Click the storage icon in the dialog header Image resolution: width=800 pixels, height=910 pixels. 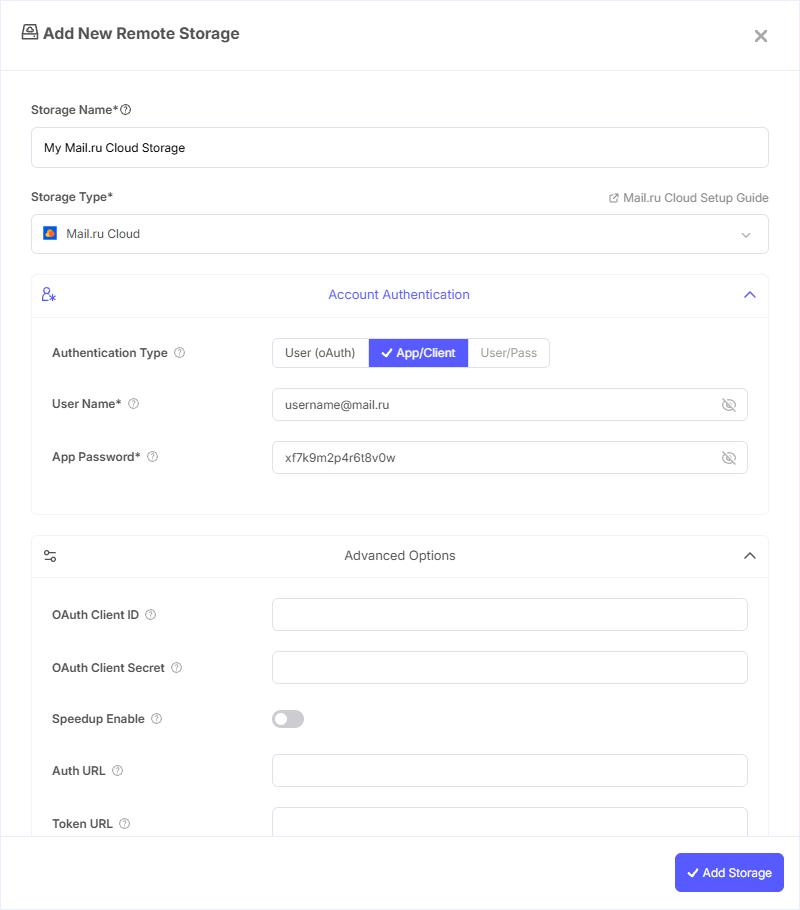[29, 32]
